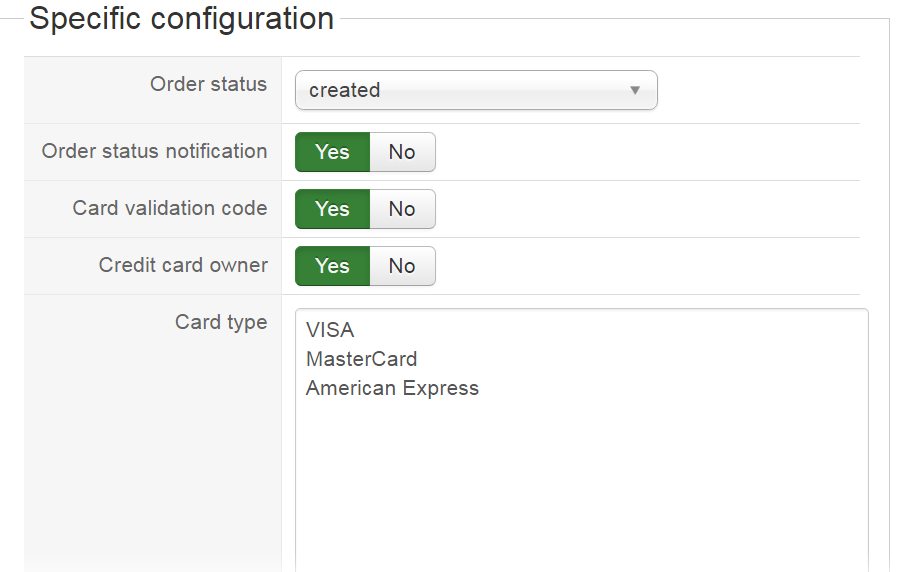Click the Order status dropdown arrow
The height and width of the screenshot is (572, 898).
coord(634,90)
